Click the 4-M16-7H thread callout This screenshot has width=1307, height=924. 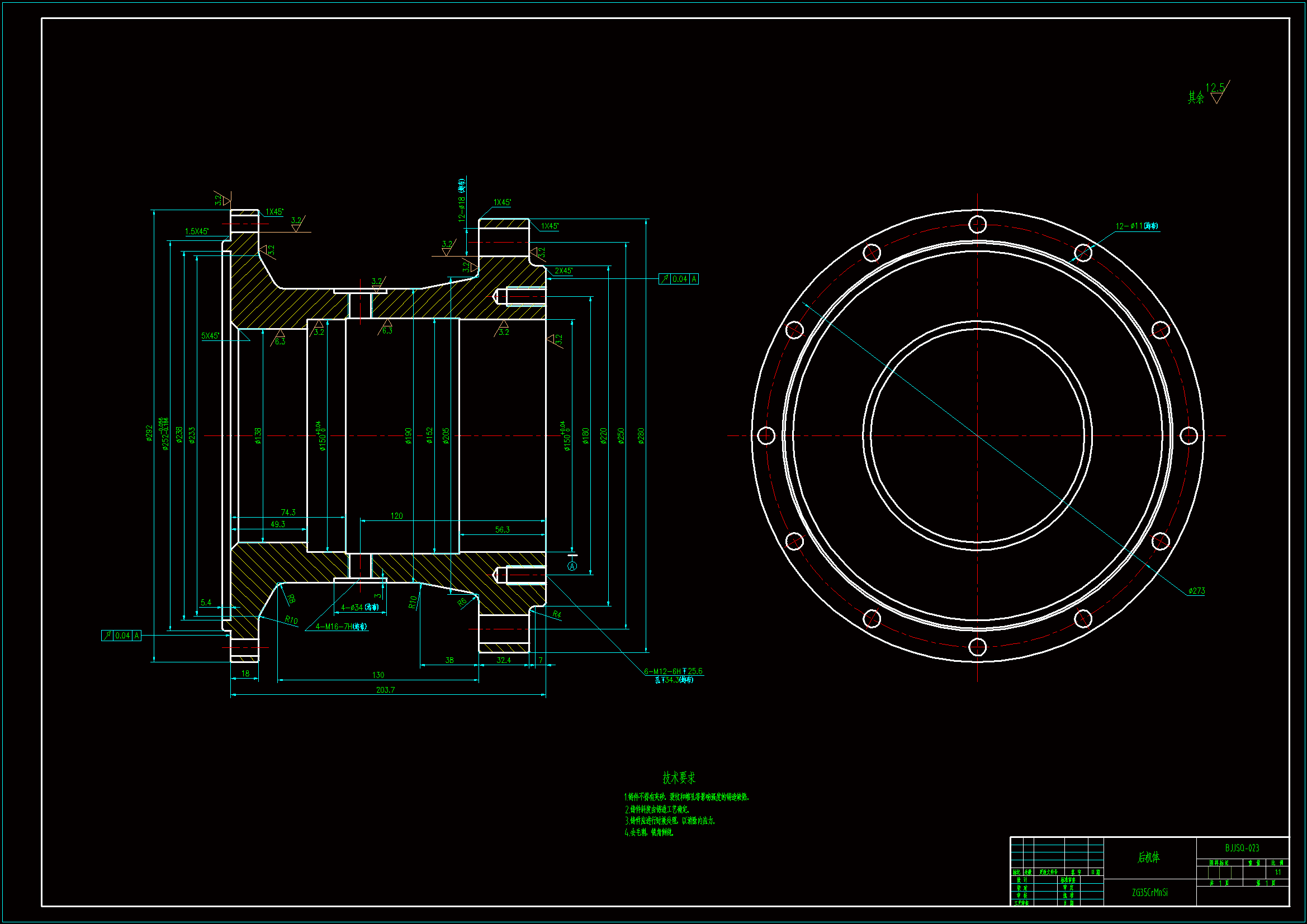(x=341, y=627)
